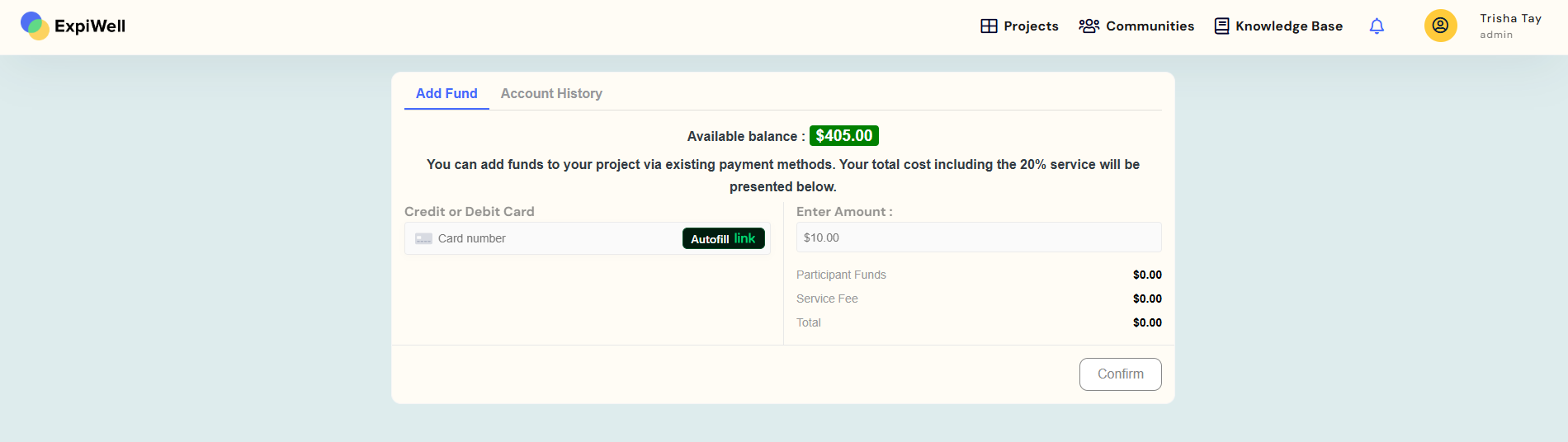The image size is (1568, 442).
Task: Click the Enter Amount label
Action: click(x=844, y=212)
